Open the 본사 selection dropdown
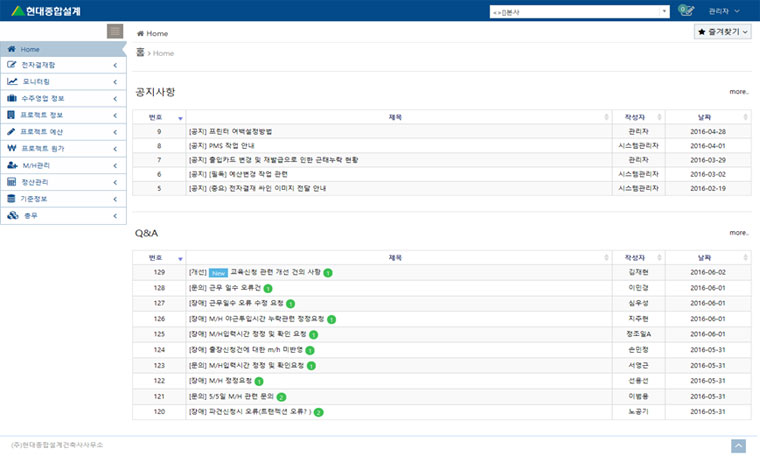760x456 pixels. 579,11
